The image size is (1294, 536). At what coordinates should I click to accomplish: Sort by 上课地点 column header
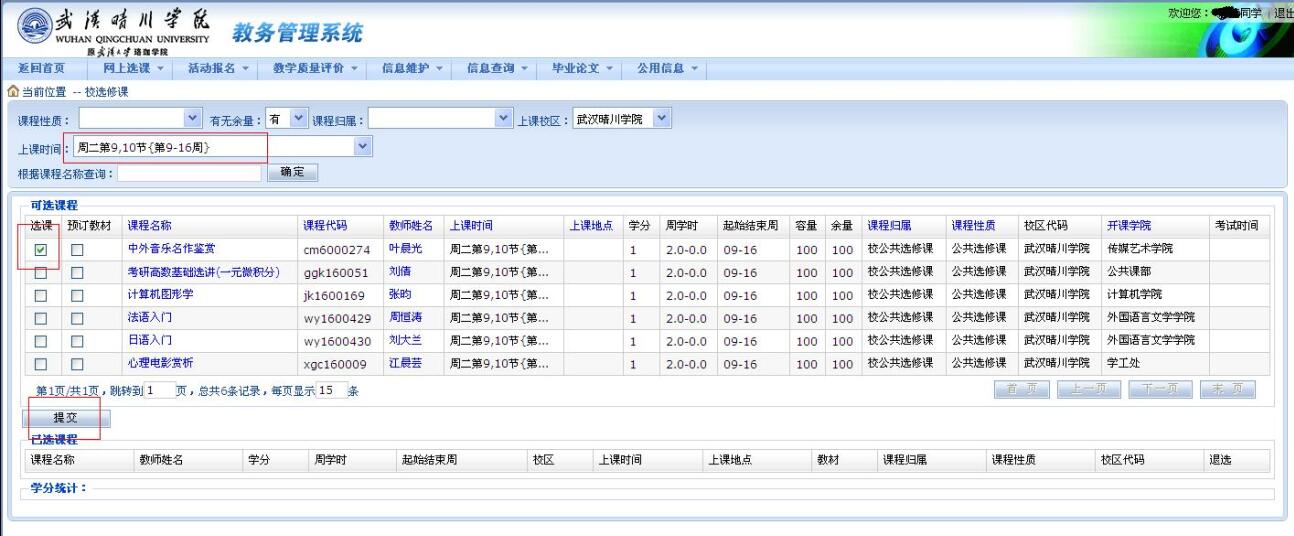[x=591, y=225]
